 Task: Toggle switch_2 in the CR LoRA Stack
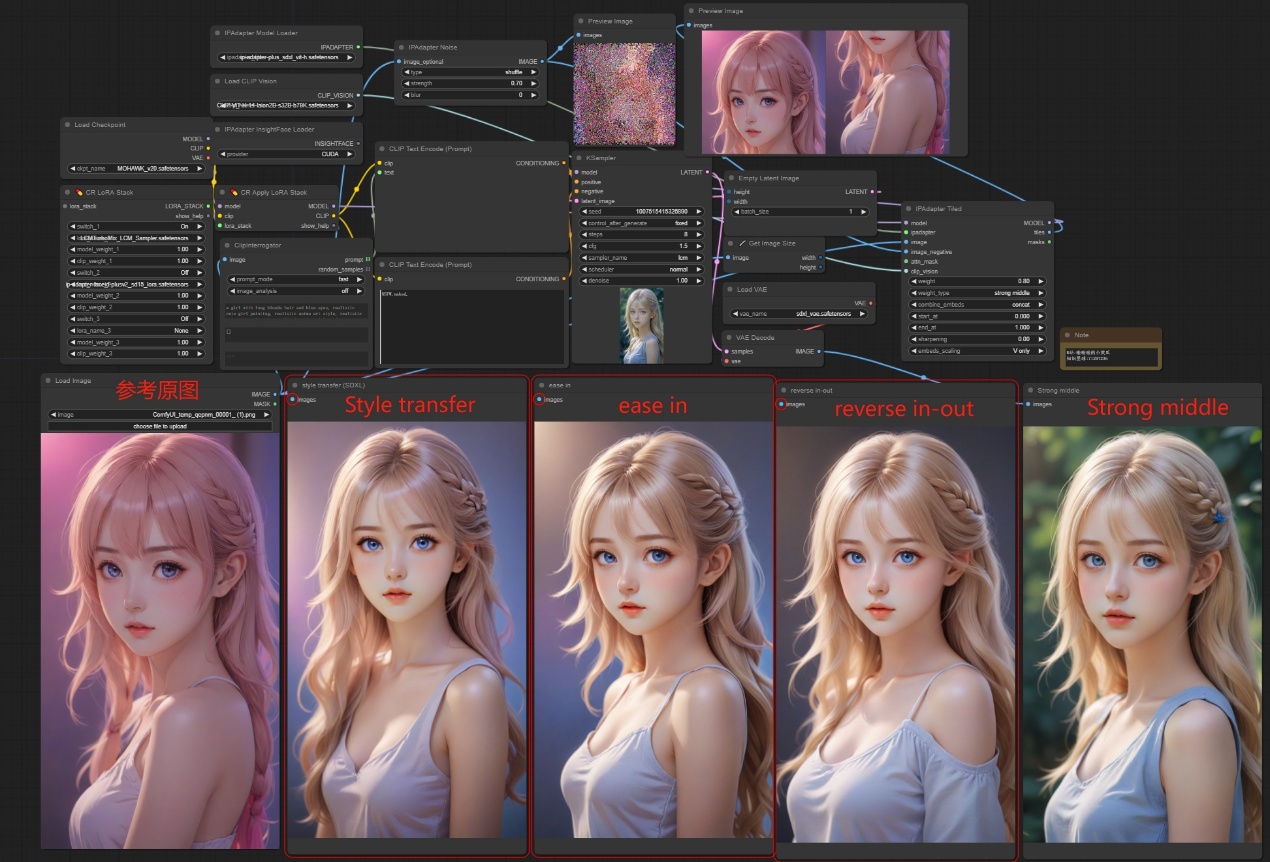click(x=138, y=272)
